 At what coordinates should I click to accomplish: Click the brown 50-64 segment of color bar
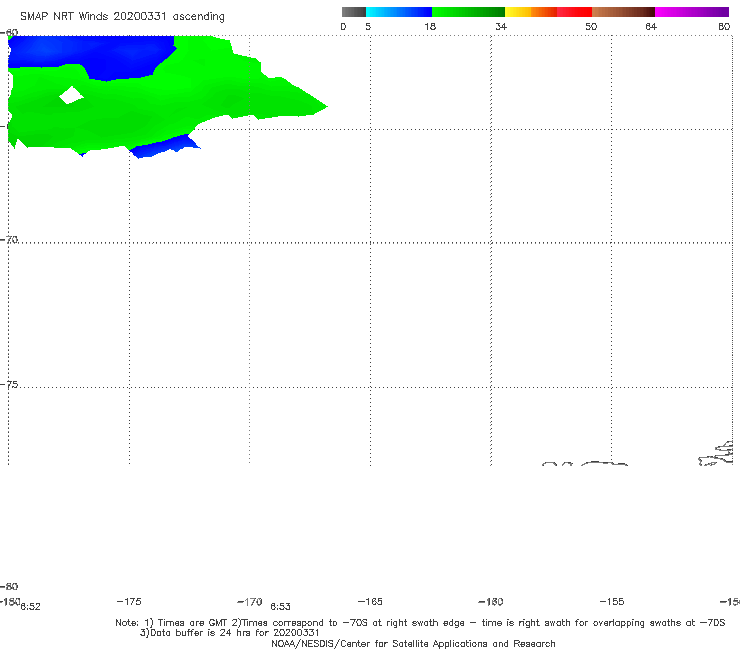pyautogui.click(x=623, y=12)
